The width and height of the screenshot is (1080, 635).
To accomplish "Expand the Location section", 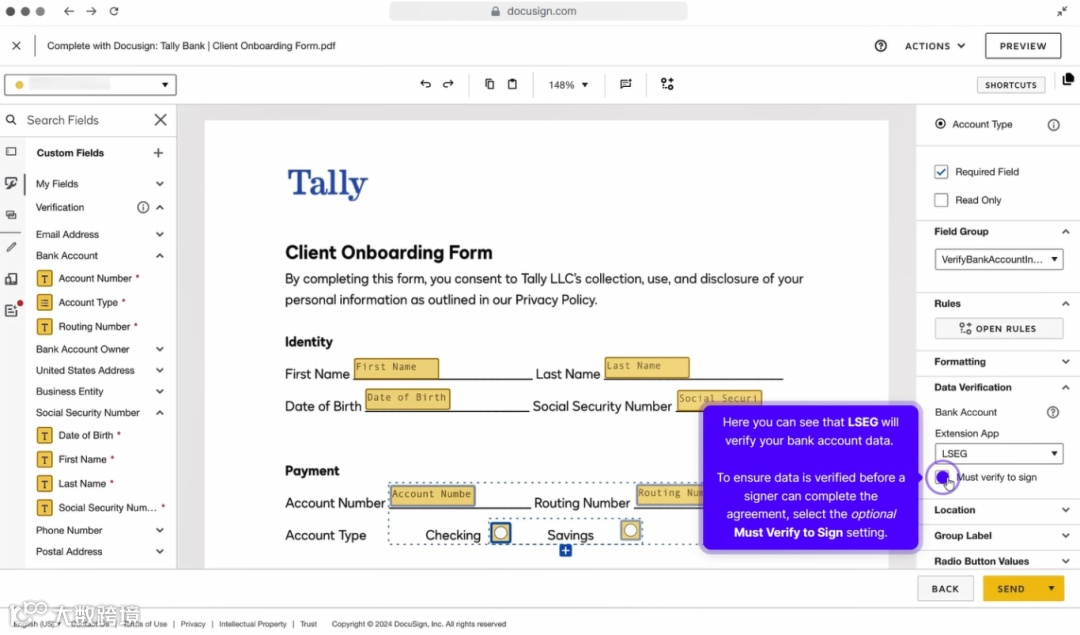I will tap(1066, 510).
